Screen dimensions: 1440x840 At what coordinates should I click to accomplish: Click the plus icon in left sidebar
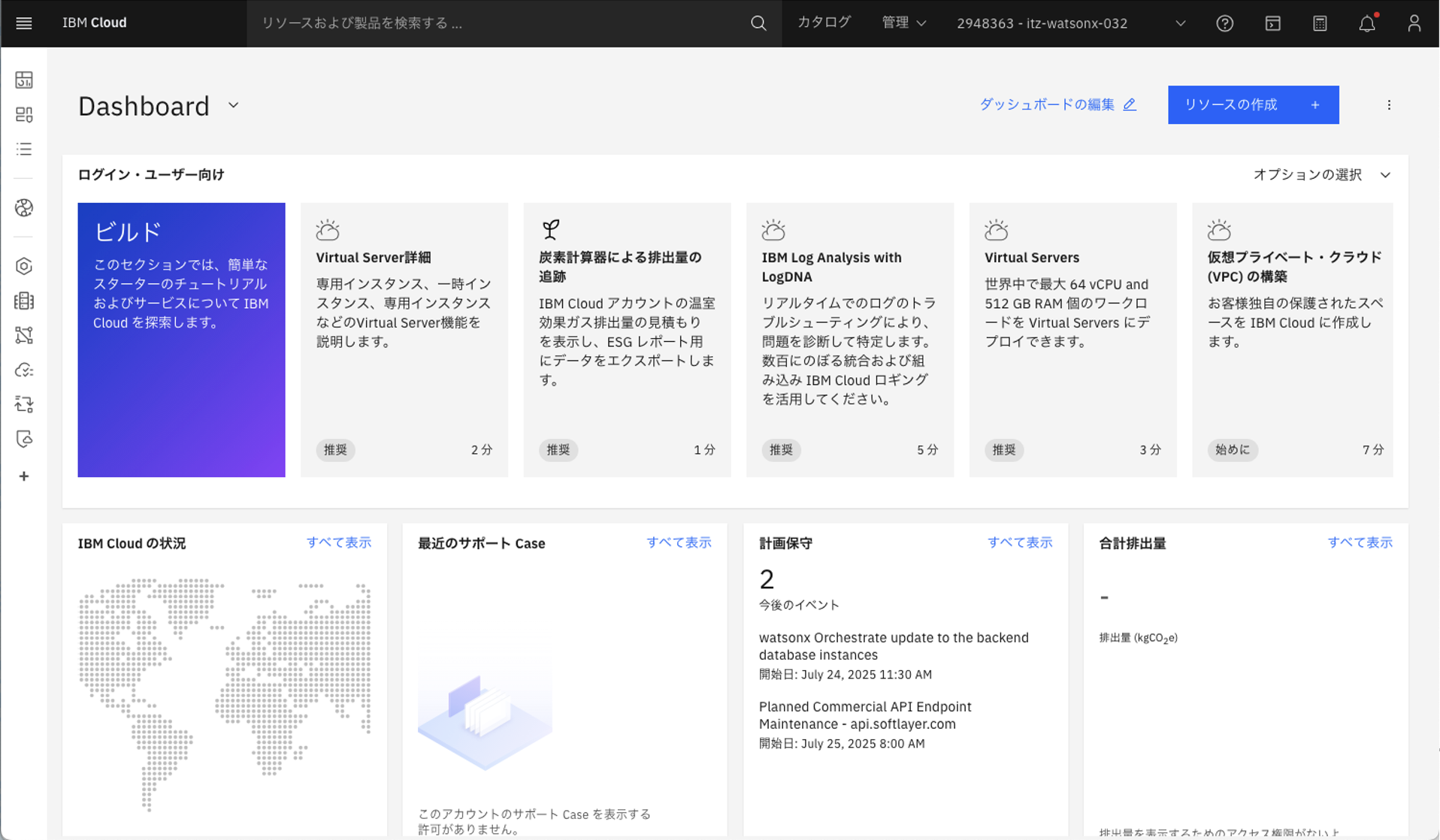tap(24, 476)
